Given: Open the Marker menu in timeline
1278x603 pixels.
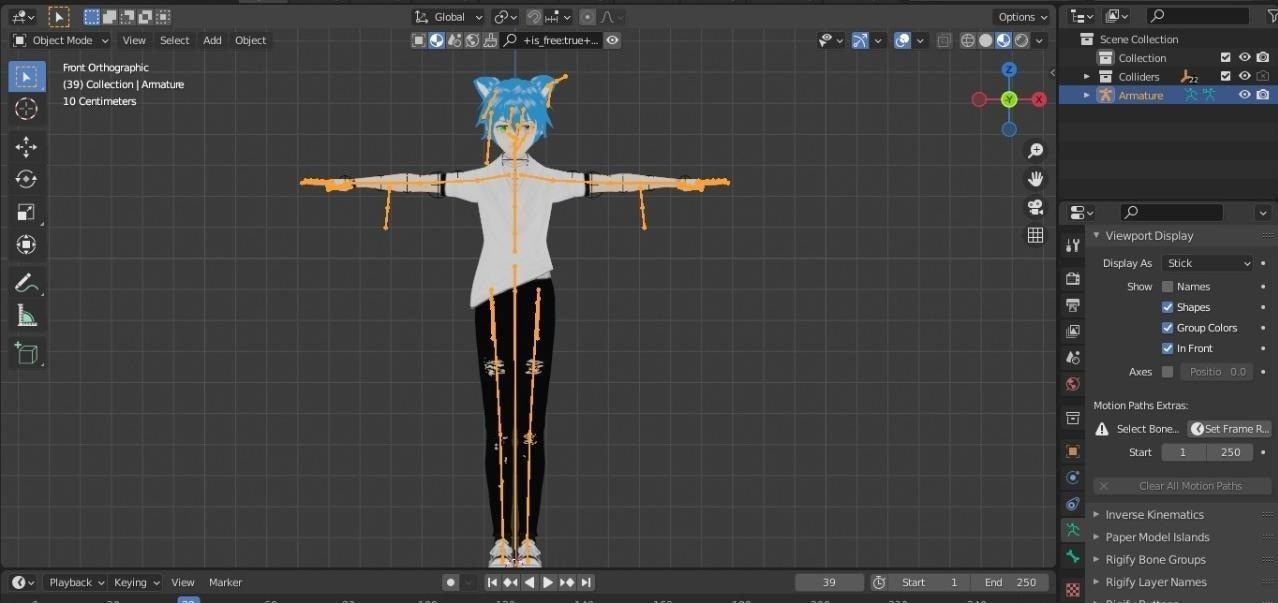Looking at the screenshot, I should tap(225, 582).
